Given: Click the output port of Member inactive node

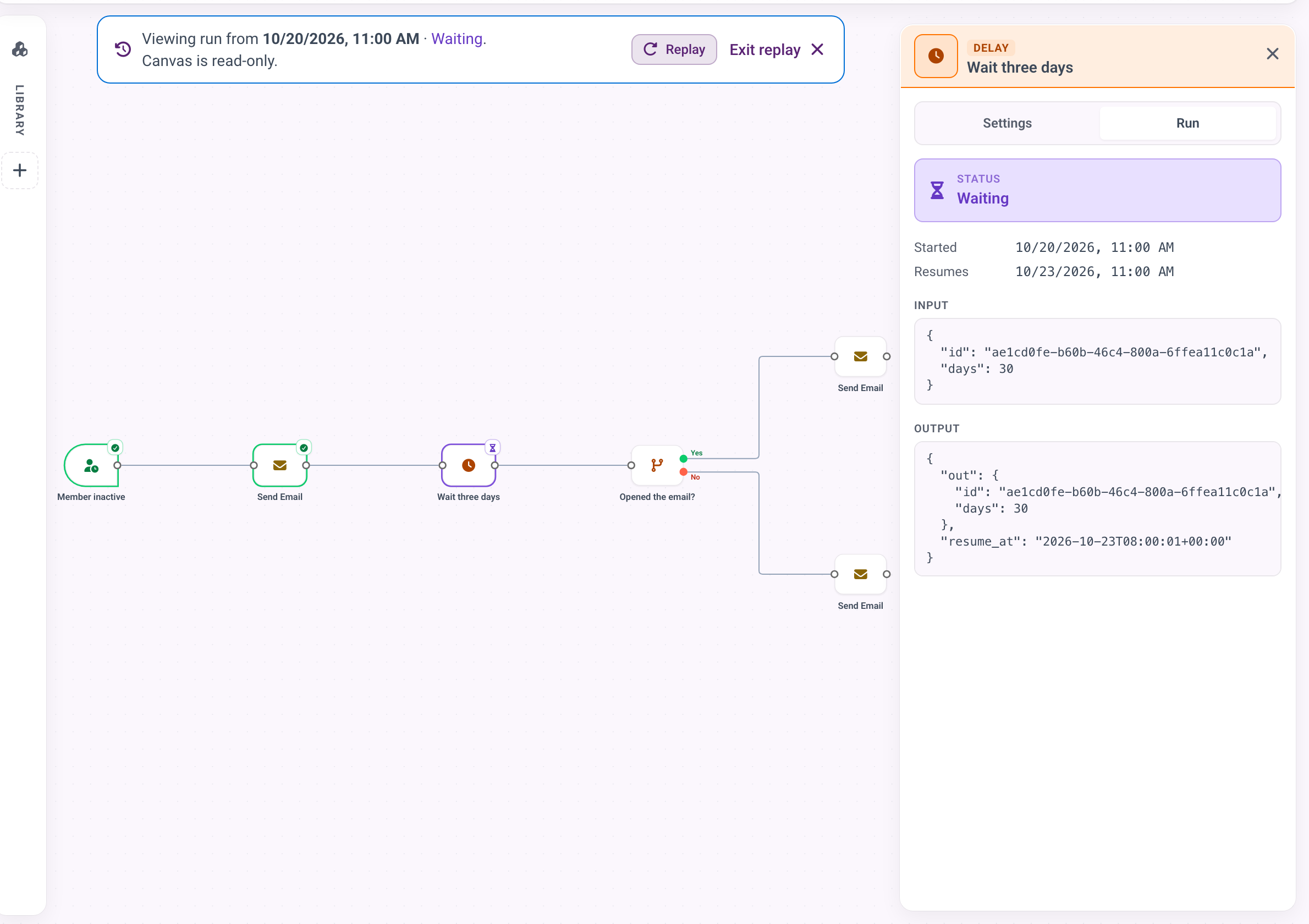Looking at the screenshot, I should click(118, 465).
